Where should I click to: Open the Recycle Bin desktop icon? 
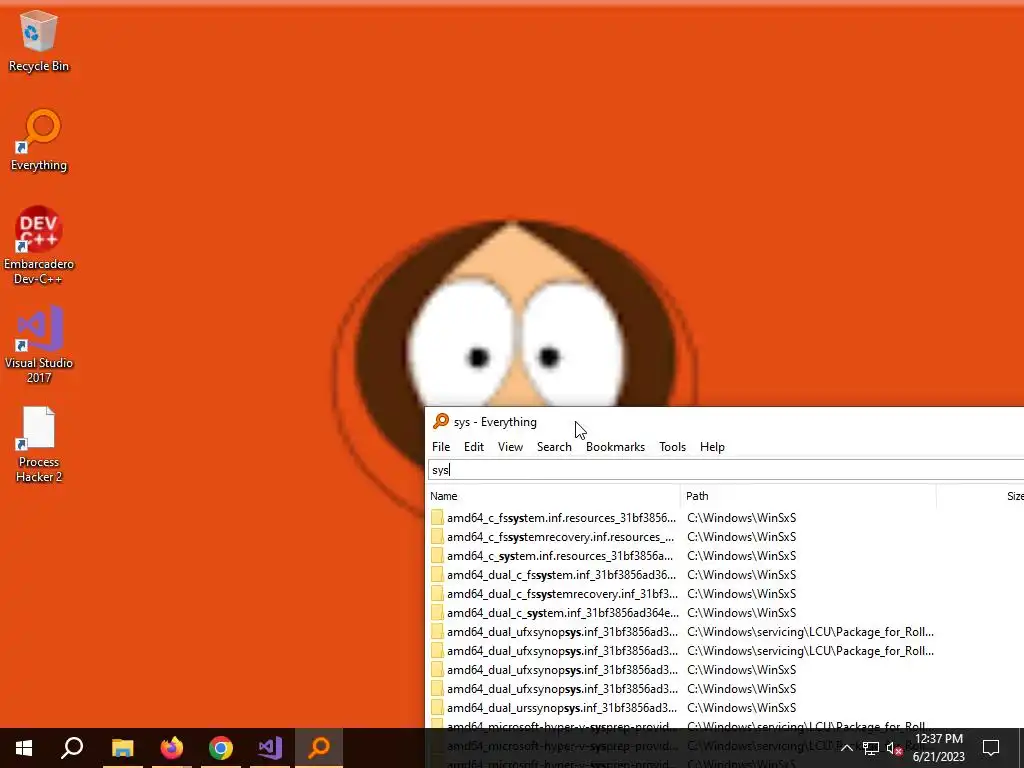coord(39,42)
